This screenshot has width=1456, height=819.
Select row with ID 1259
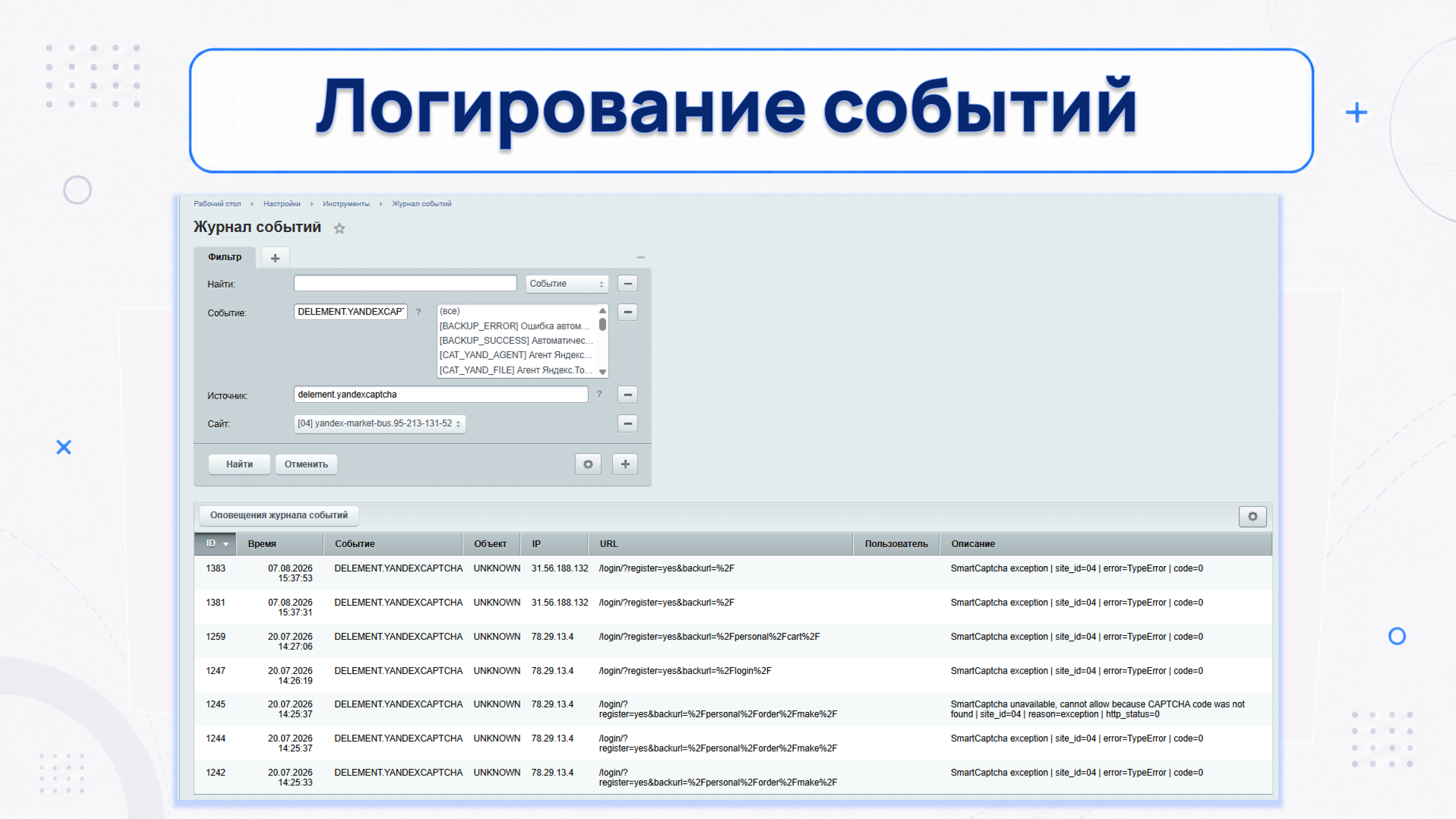click(x=732, y=641)
